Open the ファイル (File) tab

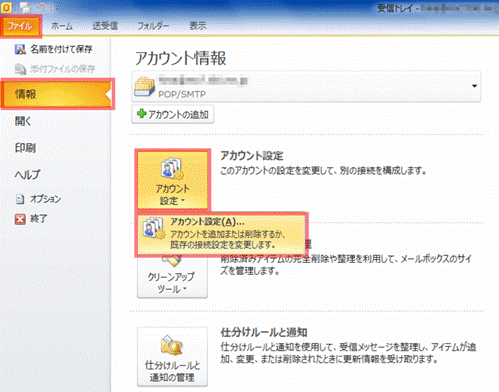(20, 26)
